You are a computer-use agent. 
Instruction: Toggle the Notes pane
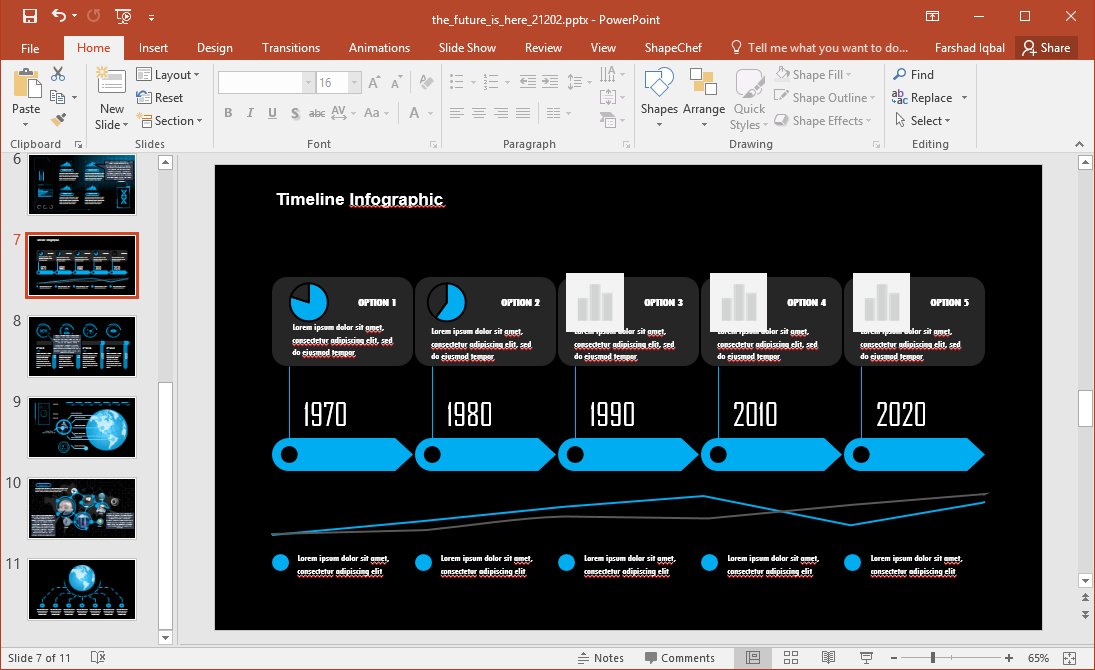point(601,658)
